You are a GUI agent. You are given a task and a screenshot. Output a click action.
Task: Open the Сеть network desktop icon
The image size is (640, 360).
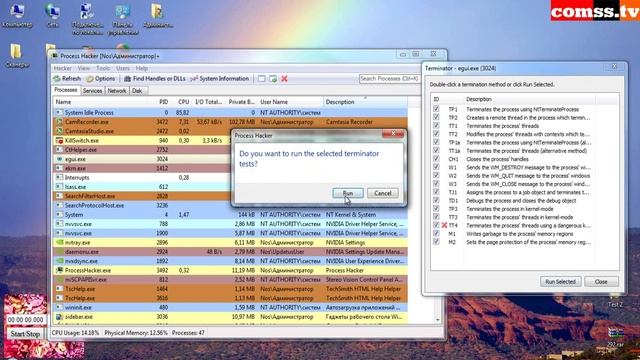(52, 16)
